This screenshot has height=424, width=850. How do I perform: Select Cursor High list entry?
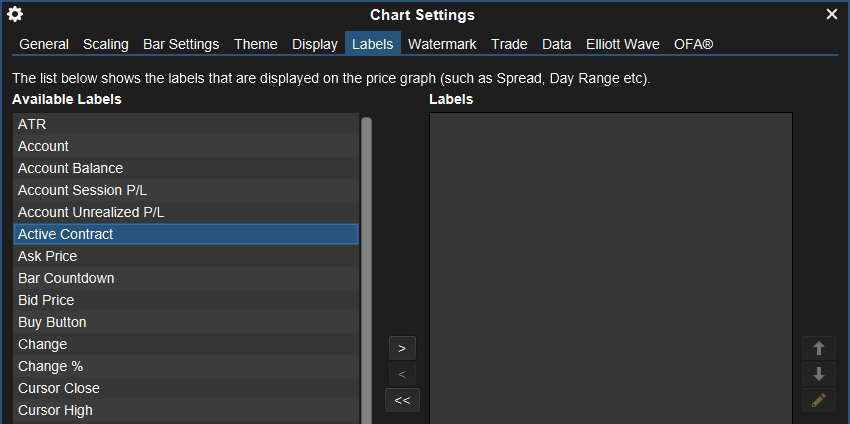point(186,410)
